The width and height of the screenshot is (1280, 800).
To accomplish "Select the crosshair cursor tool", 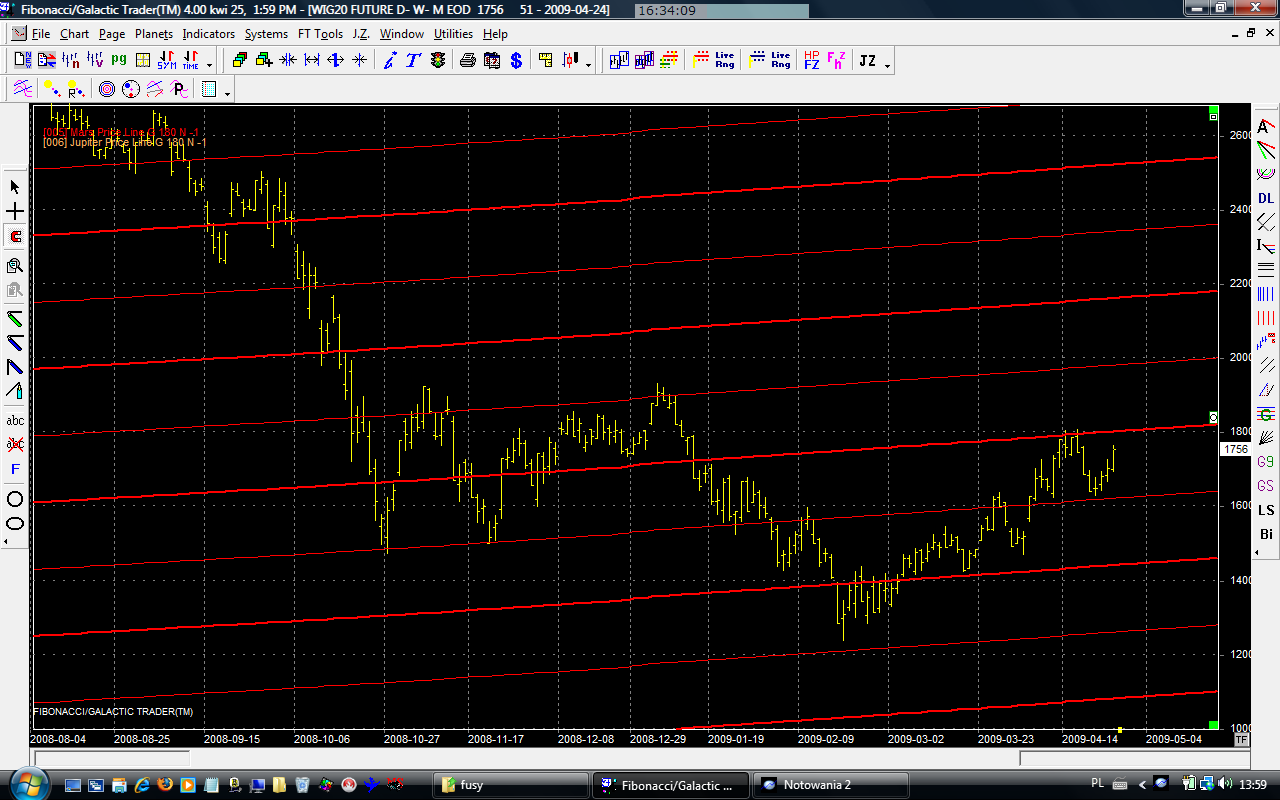I will pos(15,212).
